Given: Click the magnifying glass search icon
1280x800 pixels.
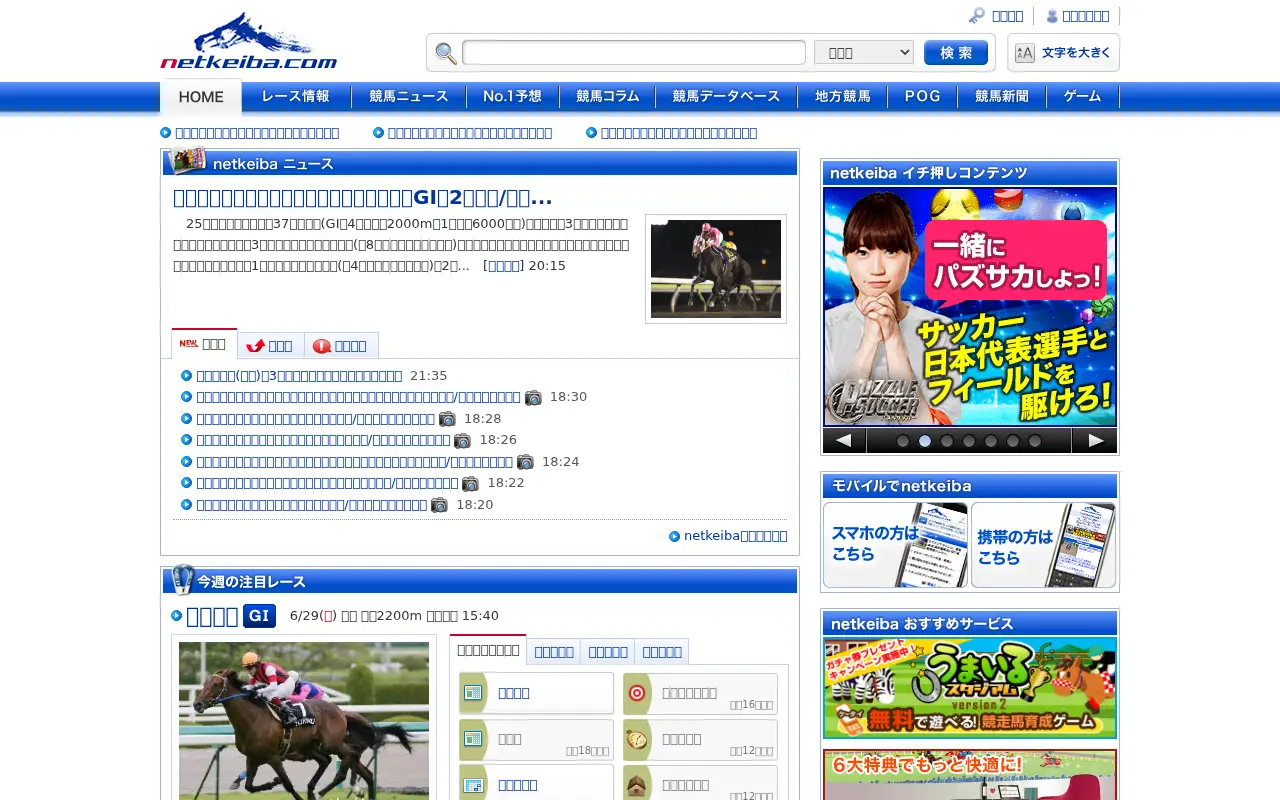Looking at the screenshot, I should coord(446,53).
